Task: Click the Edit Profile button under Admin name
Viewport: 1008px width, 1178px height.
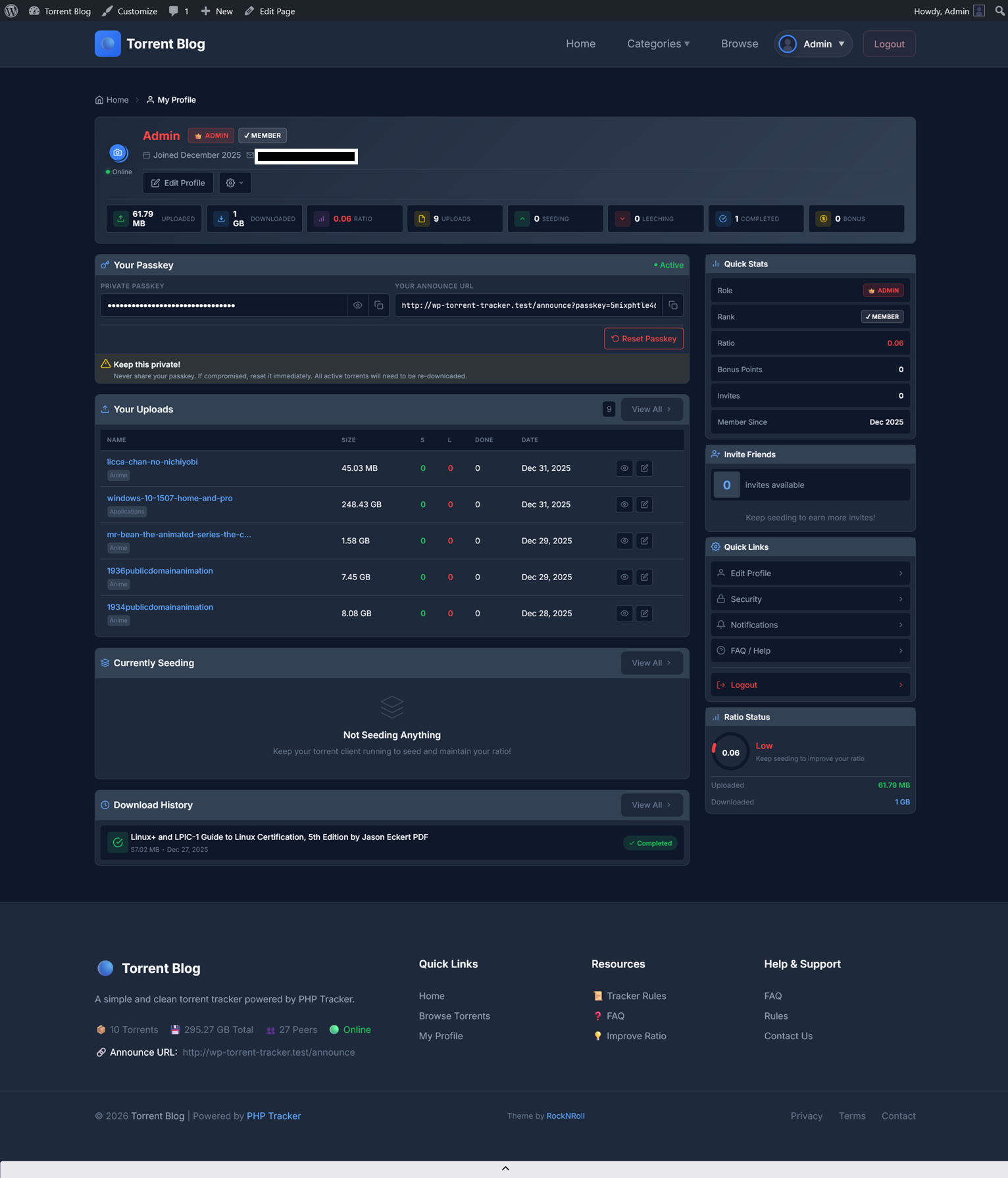Action: pyautogui.click(x=178, y=183)
